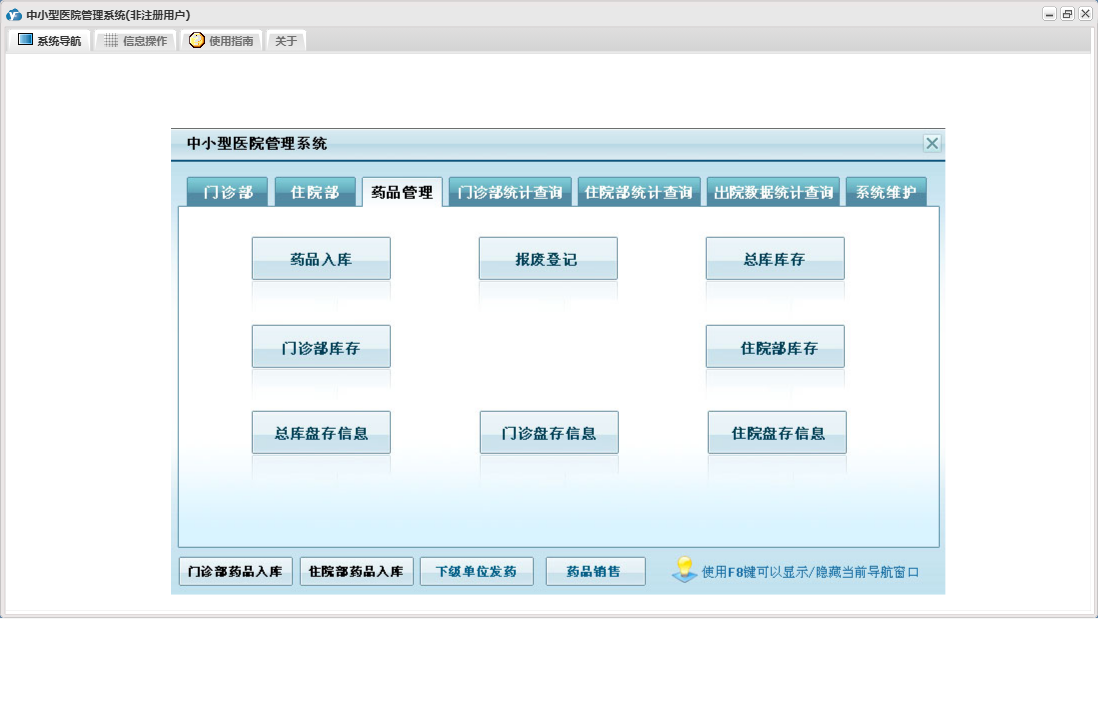Screen dimensions: 1098x716
Task: Switch to the 信息操作 tab
Action: [x=135, y=41]
